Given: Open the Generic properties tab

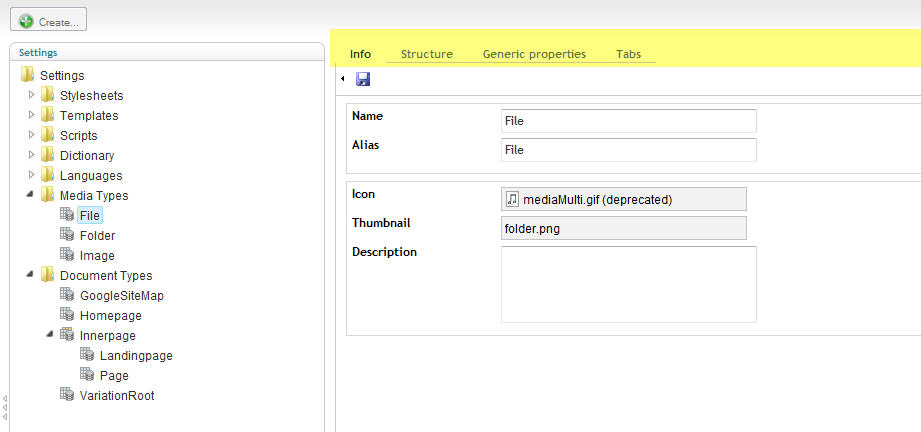Looking at the screenshot, I should [x=534, y=54].
